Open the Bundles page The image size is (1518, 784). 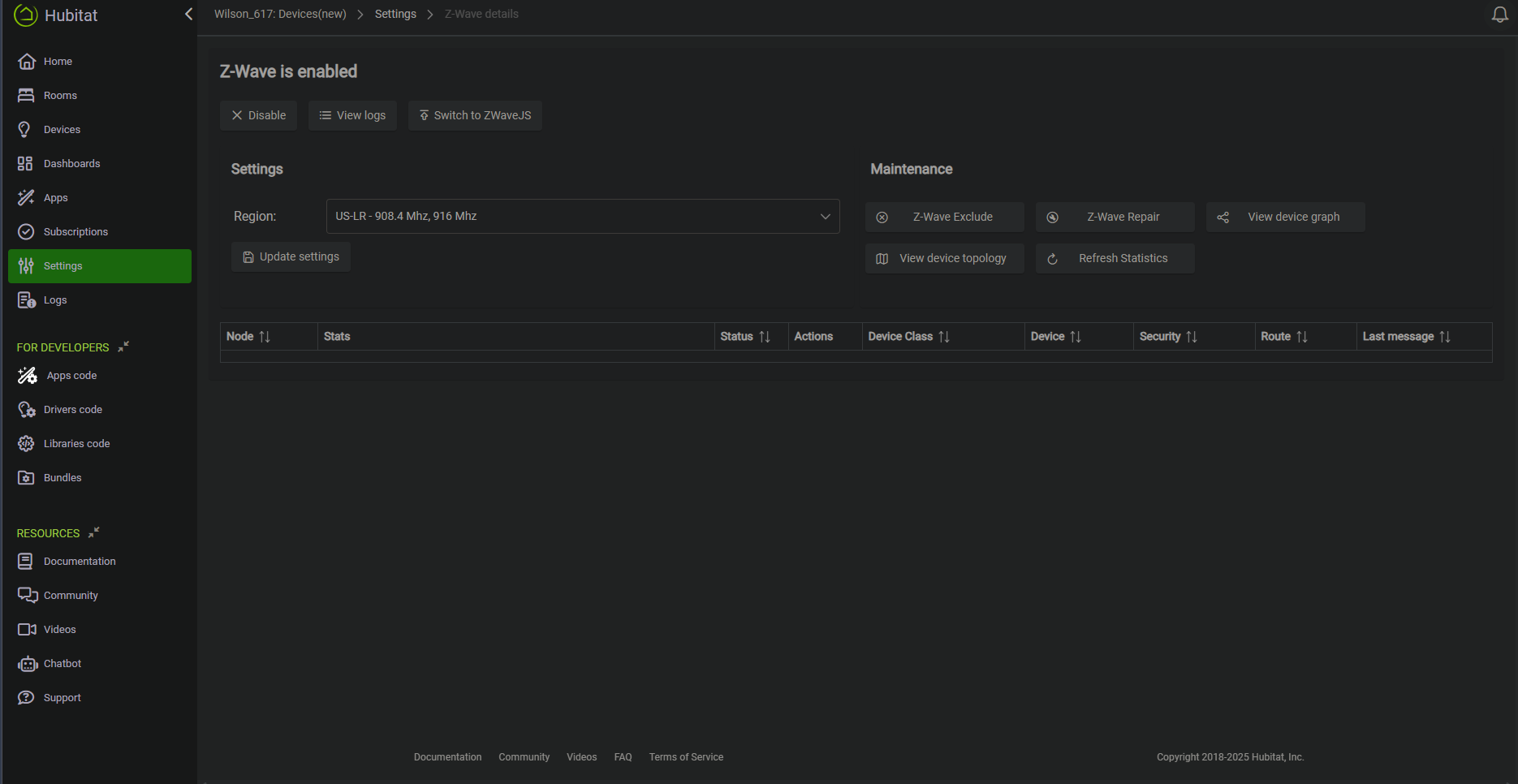63,478
